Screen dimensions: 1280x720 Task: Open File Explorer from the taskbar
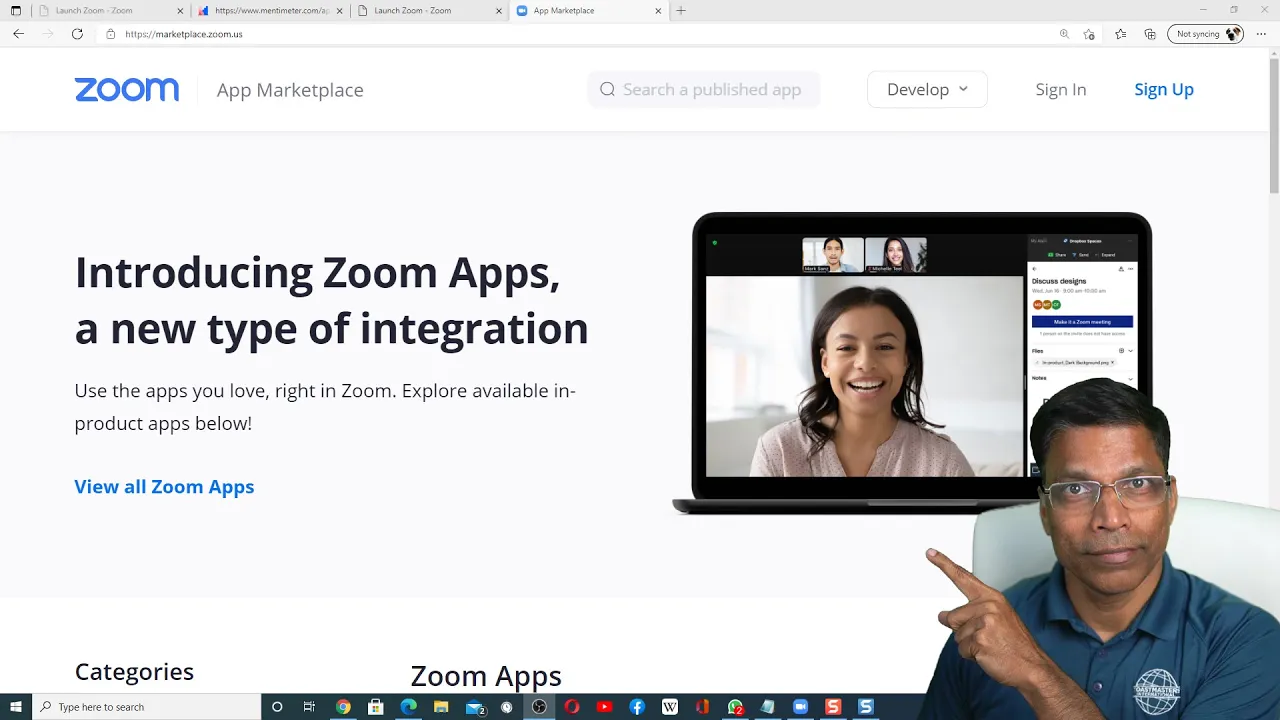click(441, 707)
